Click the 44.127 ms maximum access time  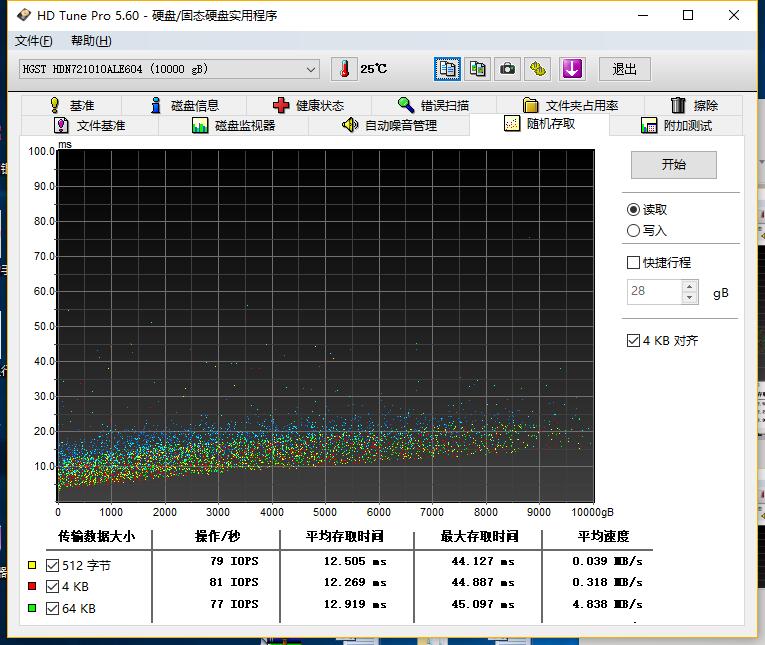(x=483, y=561)
